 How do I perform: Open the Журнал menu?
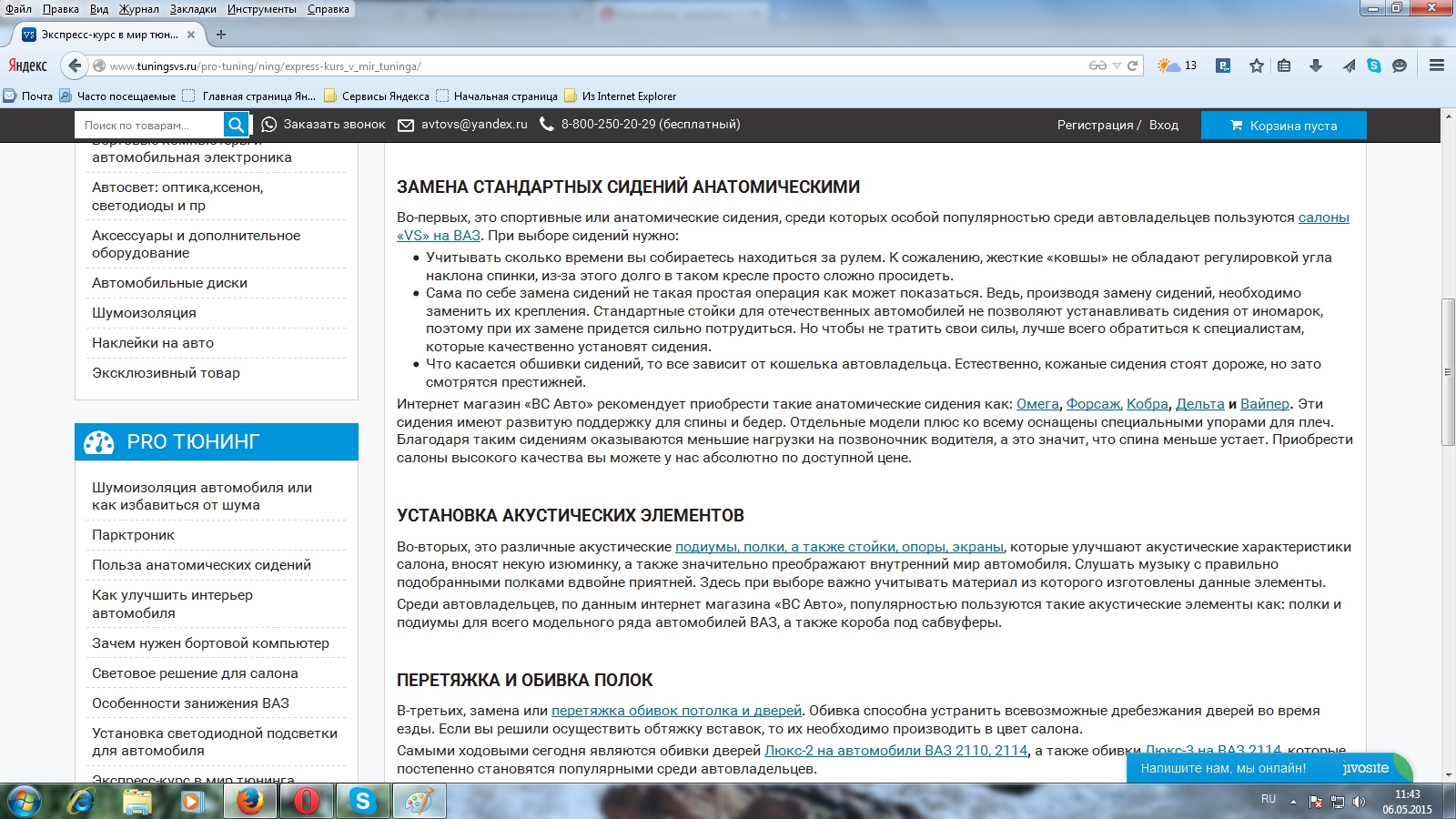point(138,9)
